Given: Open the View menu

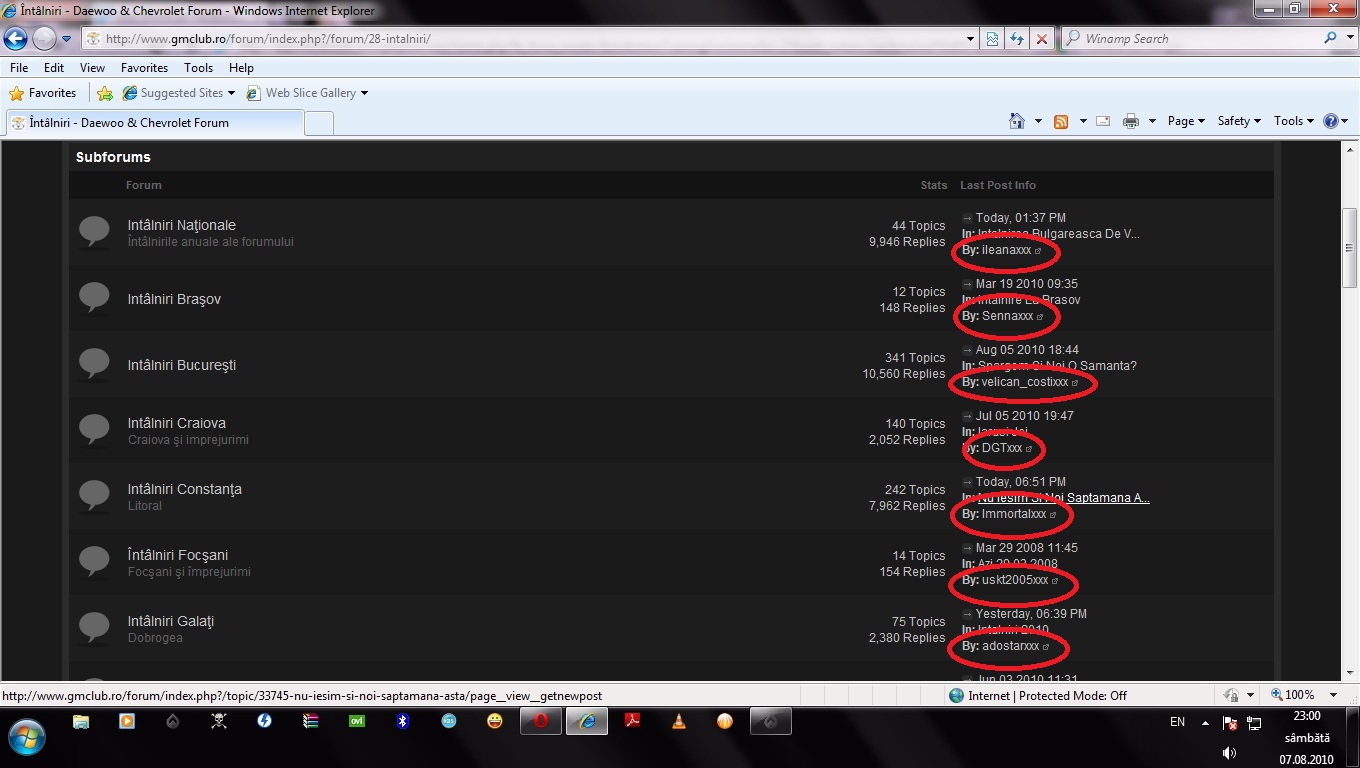Looking at the screenshot, I should click(92, 68).
